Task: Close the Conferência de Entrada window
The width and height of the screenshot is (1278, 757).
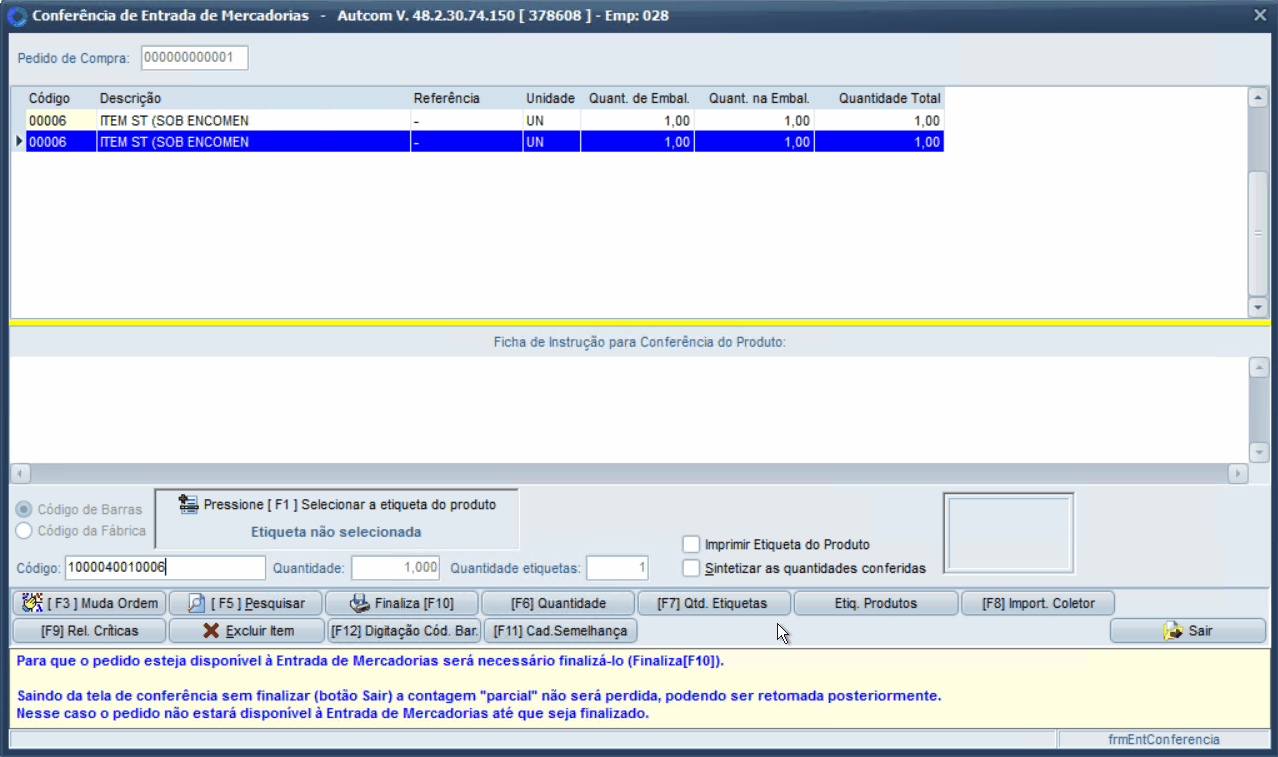Action: (x=1260, y=15)
